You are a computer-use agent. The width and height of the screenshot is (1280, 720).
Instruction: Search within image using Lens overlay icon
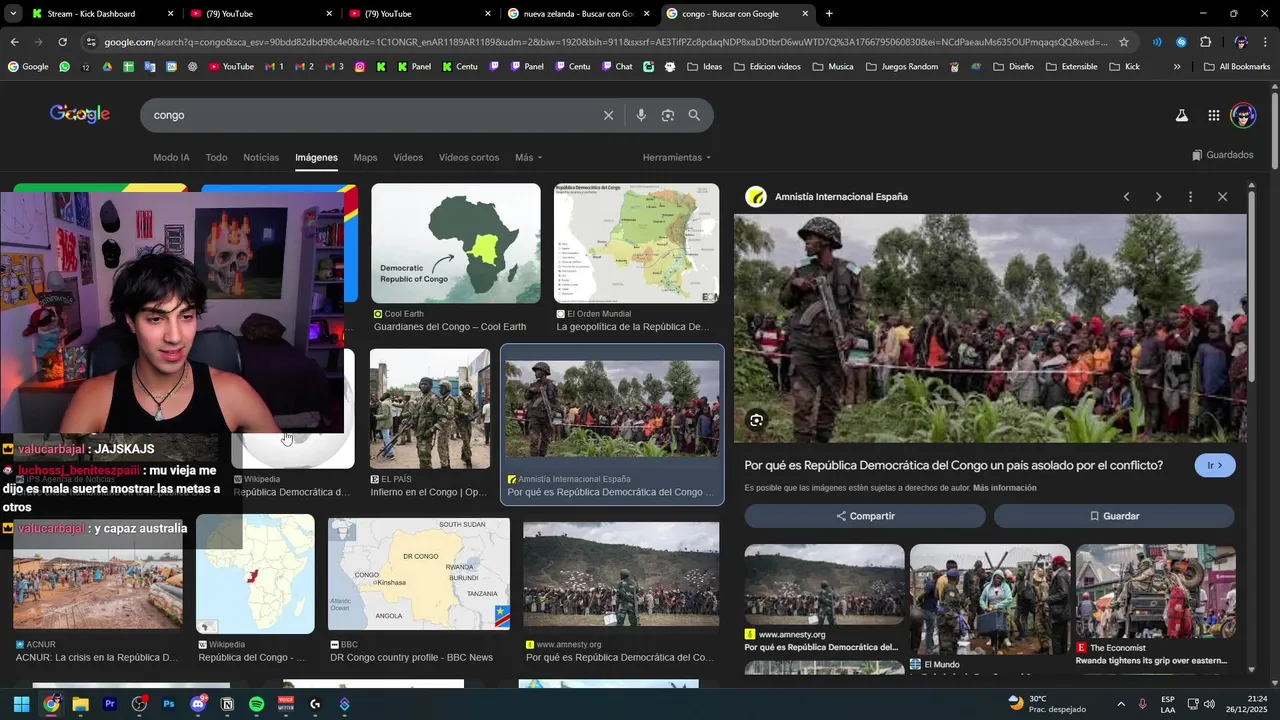pos(757,420)
